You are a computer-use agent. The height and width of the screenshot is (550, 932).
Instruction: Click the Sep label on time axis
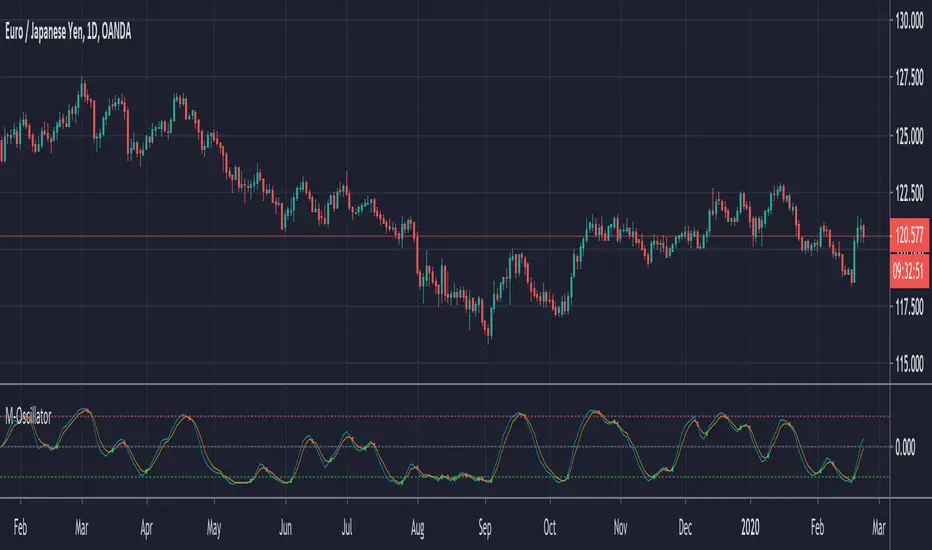click(x=485, y=528)
